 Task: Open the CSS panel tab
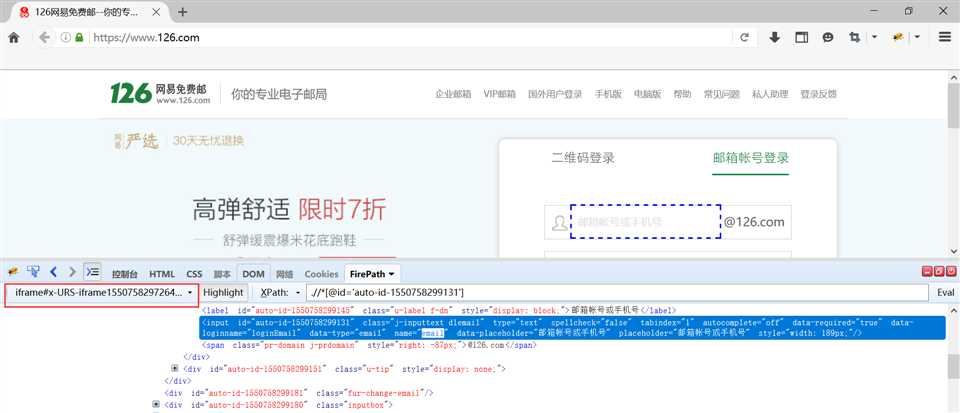tap(194, 274)
